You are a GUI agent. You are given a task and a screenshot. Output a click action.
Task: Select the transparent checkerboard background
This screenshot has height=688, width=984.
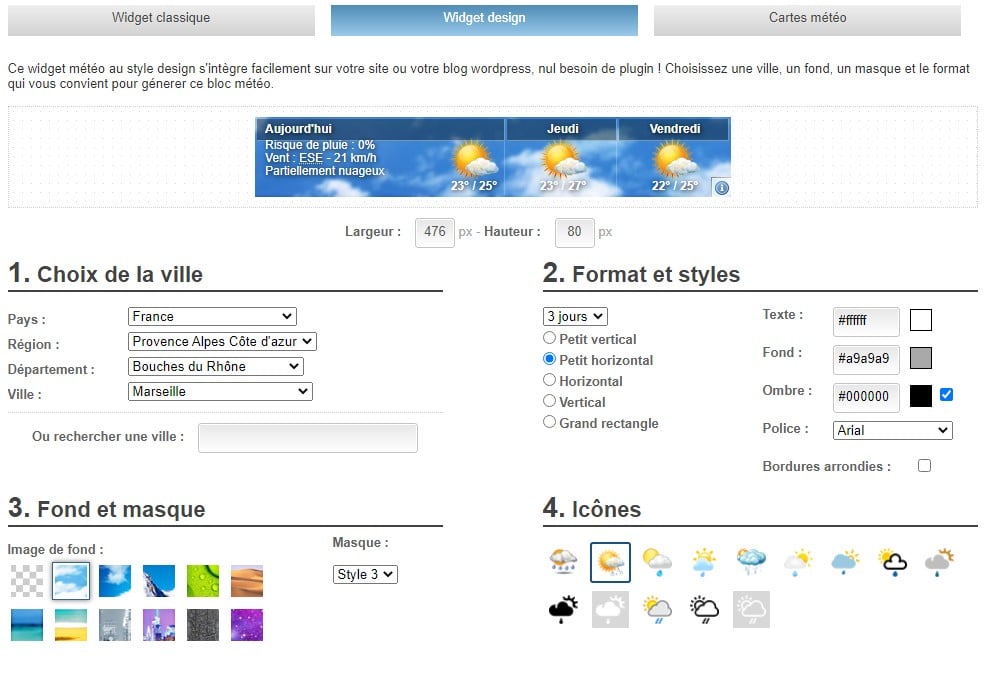[x=27, y=581]
